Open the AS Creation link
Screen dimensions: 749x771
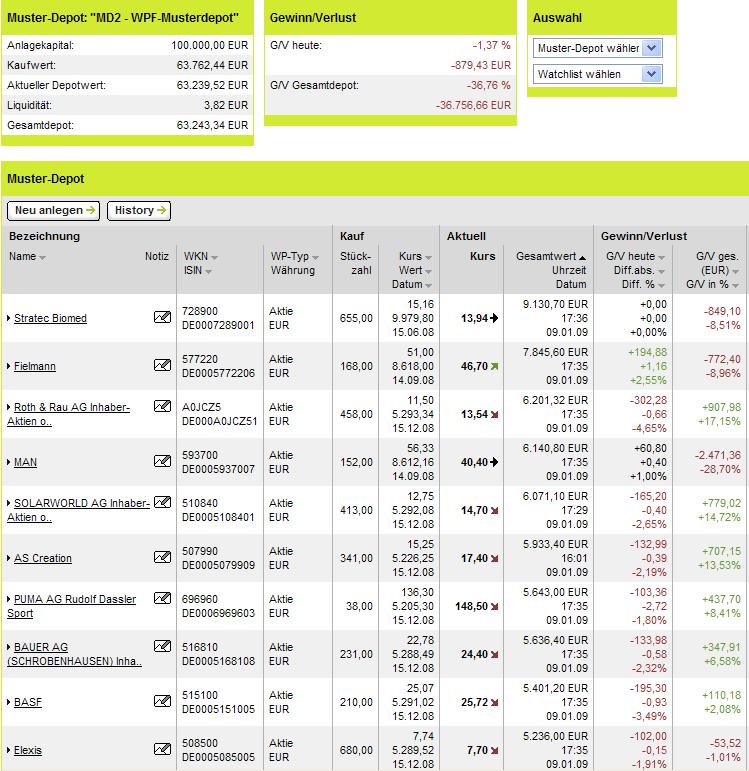coord(43,558)
